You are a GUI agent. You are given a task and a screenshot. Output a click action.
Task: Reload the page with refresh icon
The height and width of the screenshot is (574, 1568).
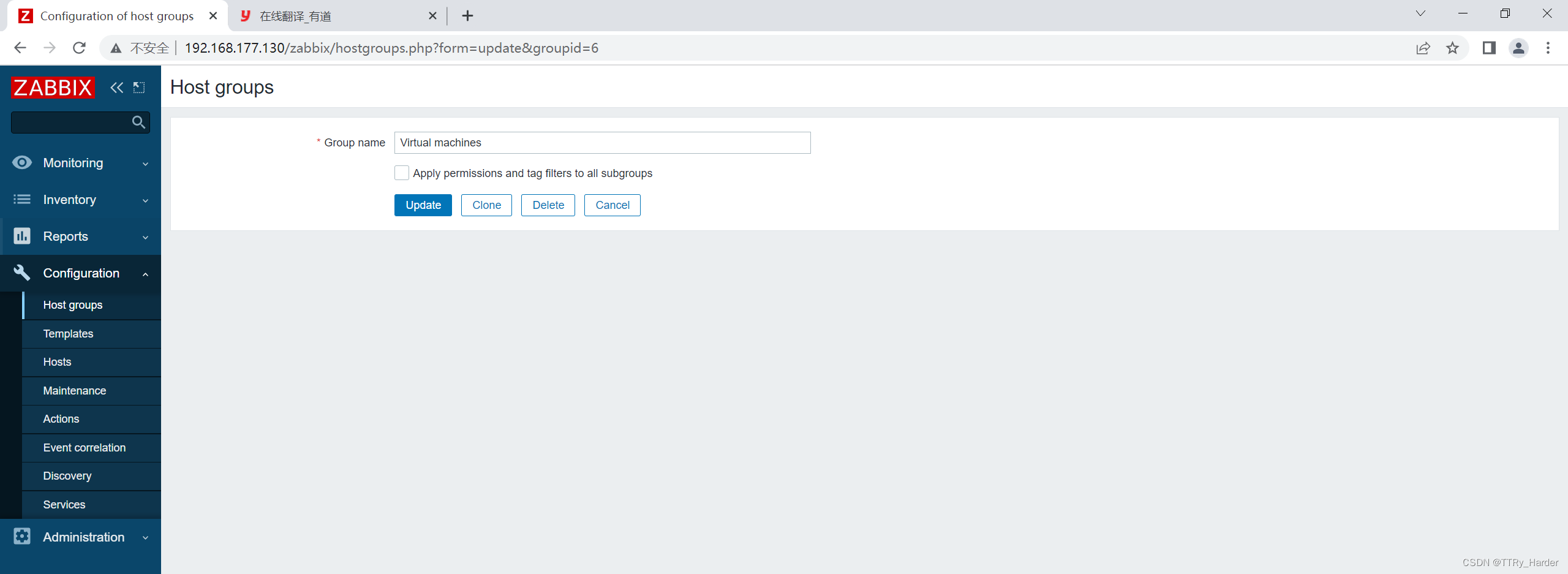point(79,47)
